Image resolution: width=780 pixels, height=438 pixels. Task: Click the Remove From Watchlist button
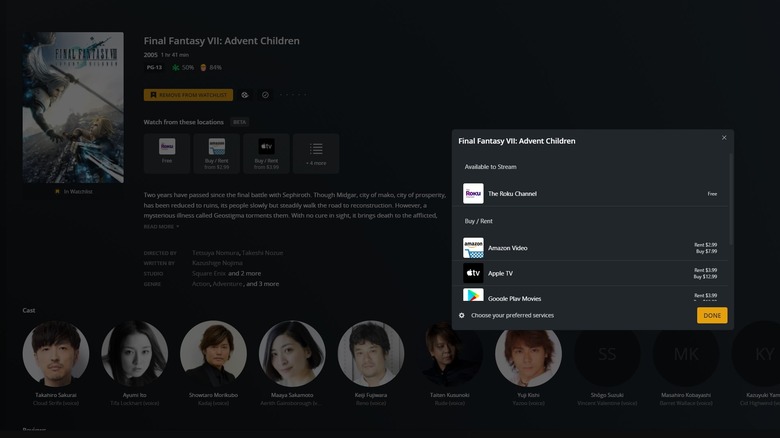point(188,95)
